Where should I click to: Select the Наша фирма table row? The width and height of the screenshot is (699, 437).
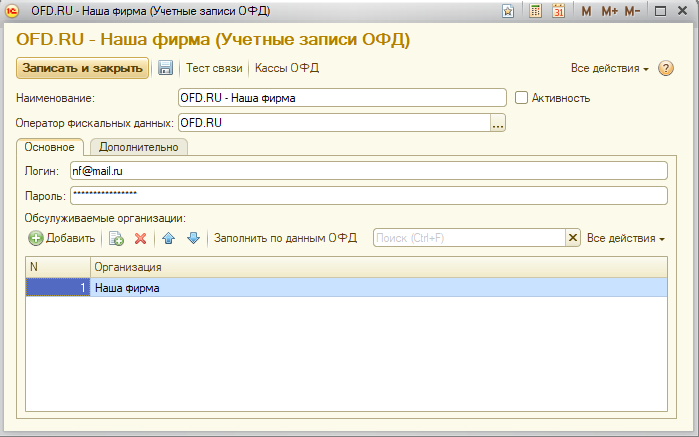[346, 288]
